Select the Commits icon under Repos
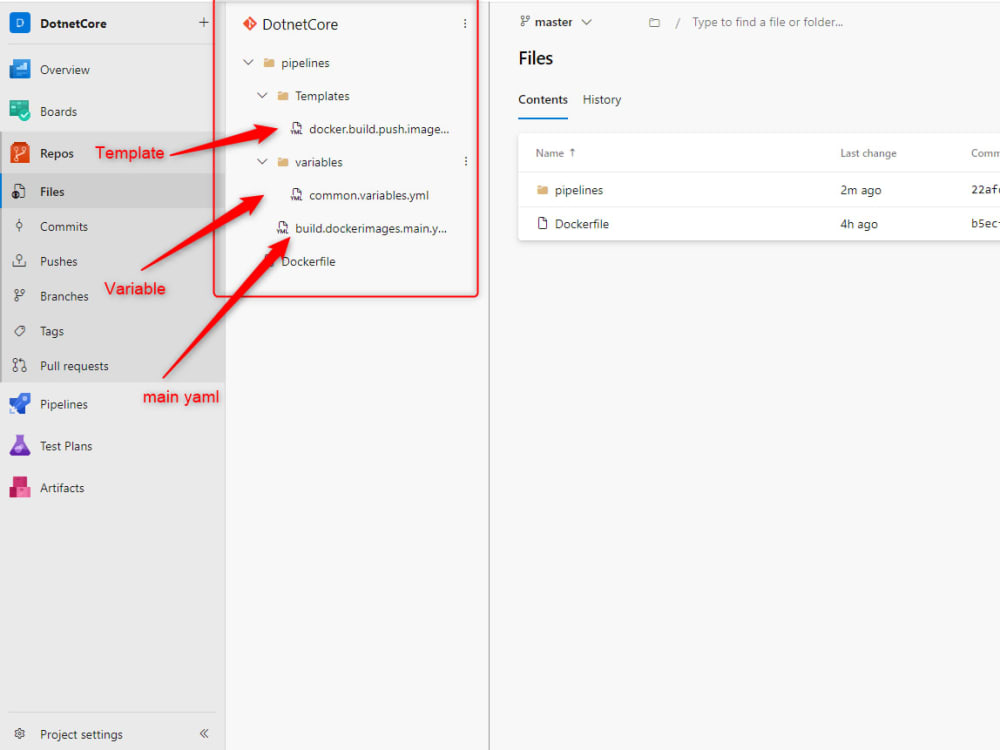Viewport: 1000px width, 750px height. click(22, 226)
